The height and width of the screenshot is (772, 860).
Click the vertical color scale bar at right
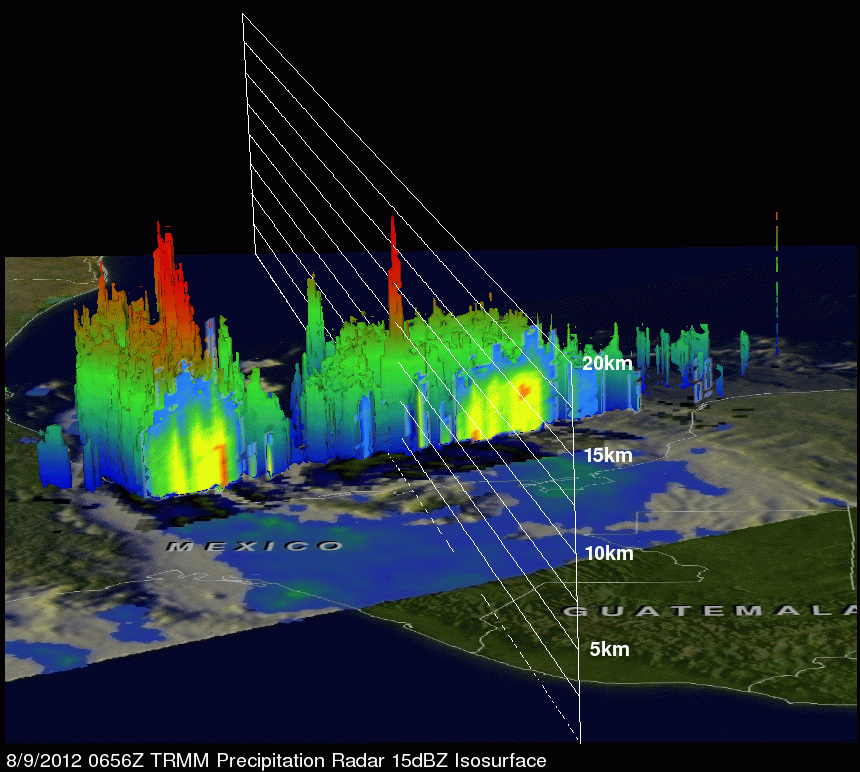tap(777, 282)
